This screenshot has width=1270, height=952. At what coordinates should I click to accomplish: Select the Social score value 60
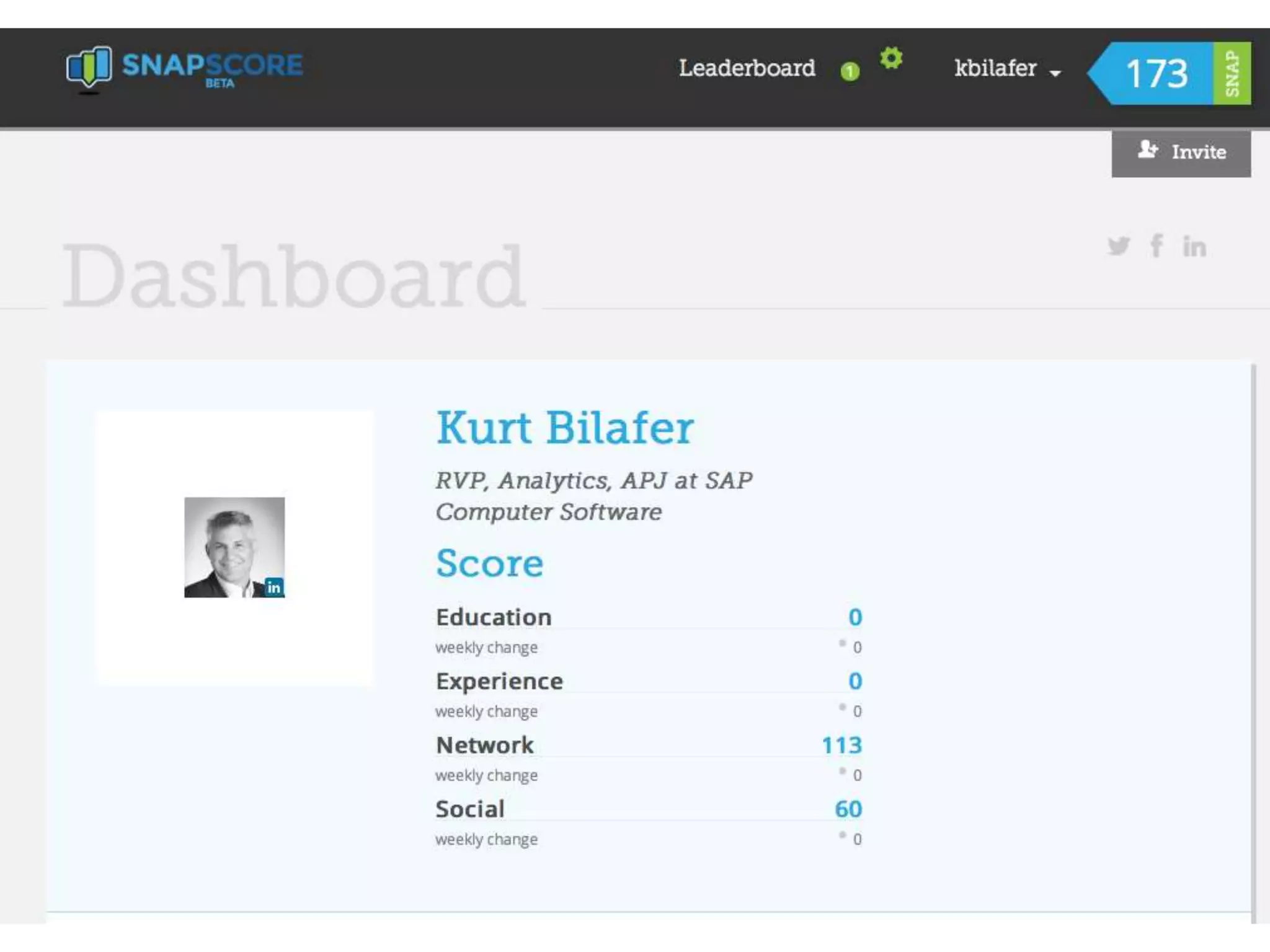848,809
